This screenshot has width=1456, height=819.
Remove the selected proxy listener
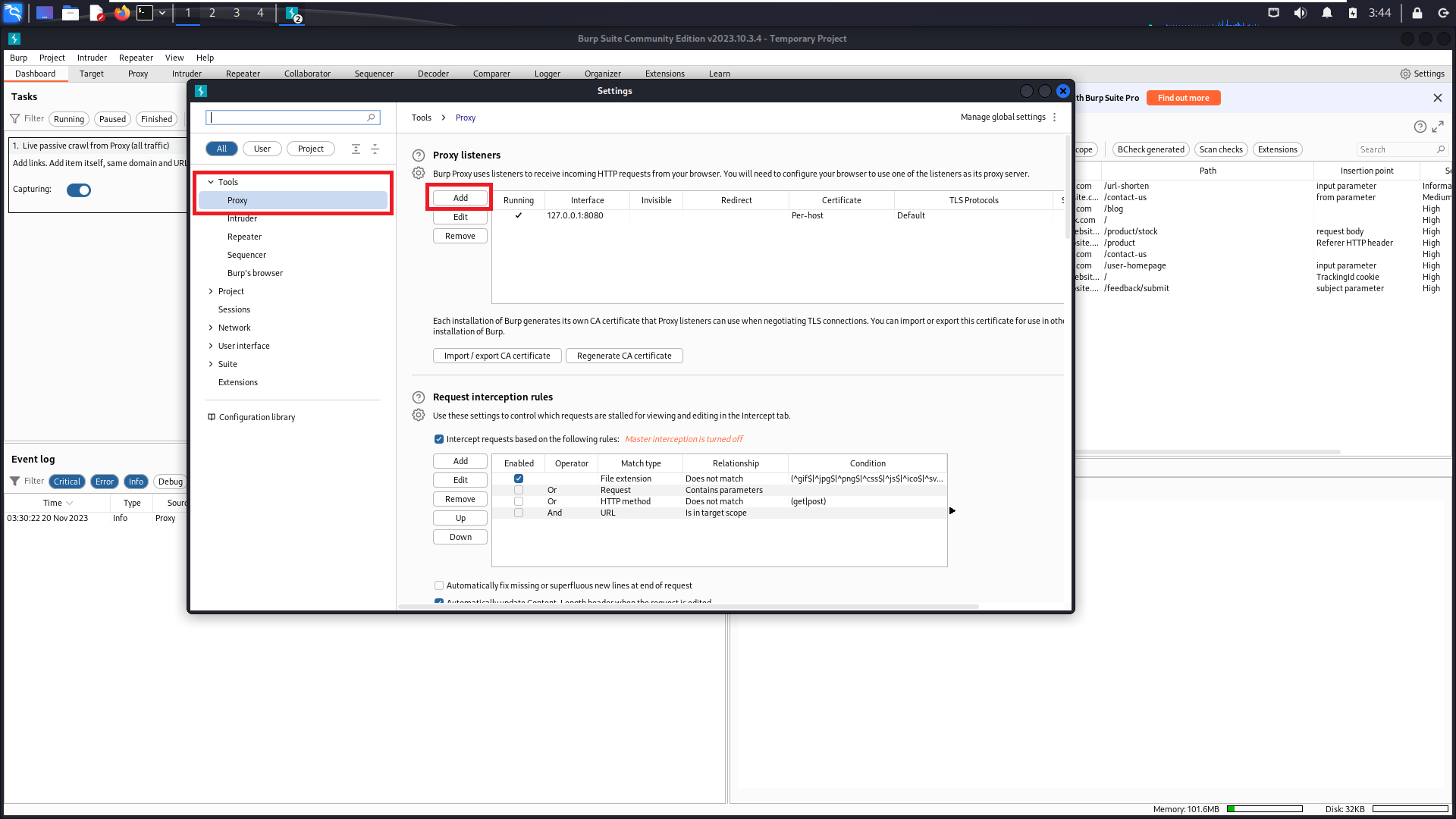point(460,236)
